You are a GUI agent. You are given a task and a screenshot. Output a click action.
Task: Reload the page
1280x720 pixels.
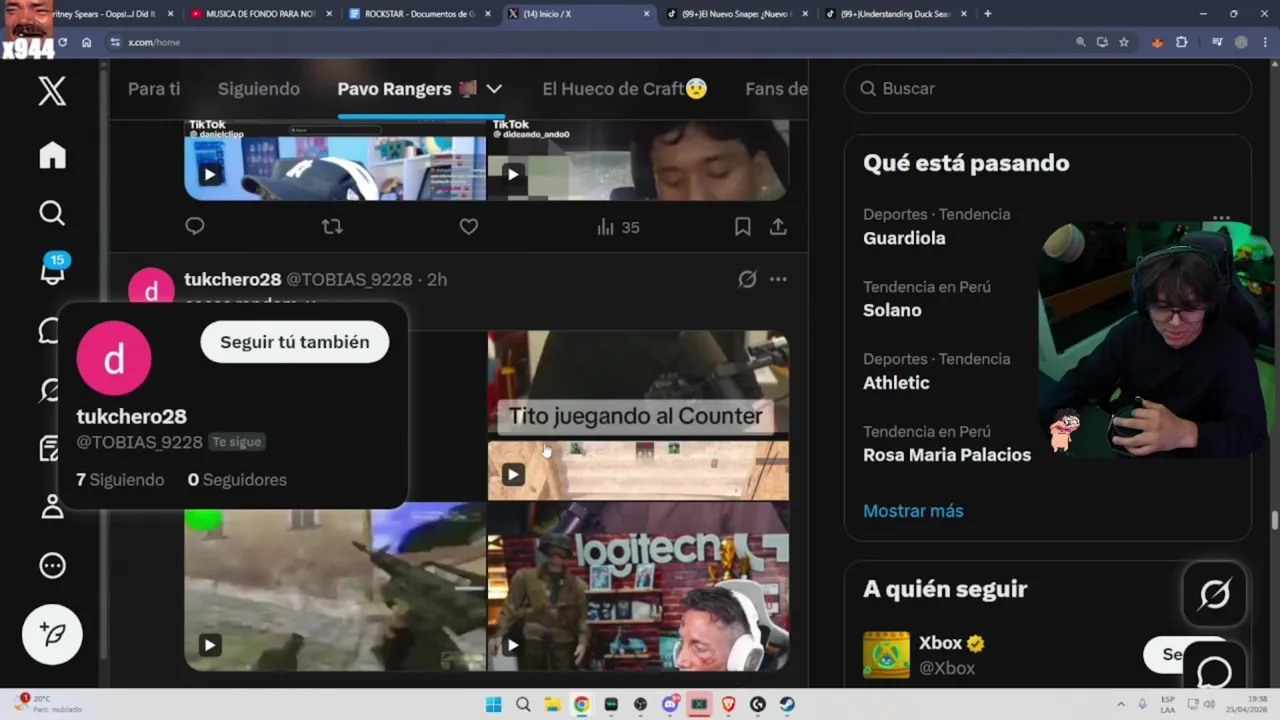pos(62,42)
